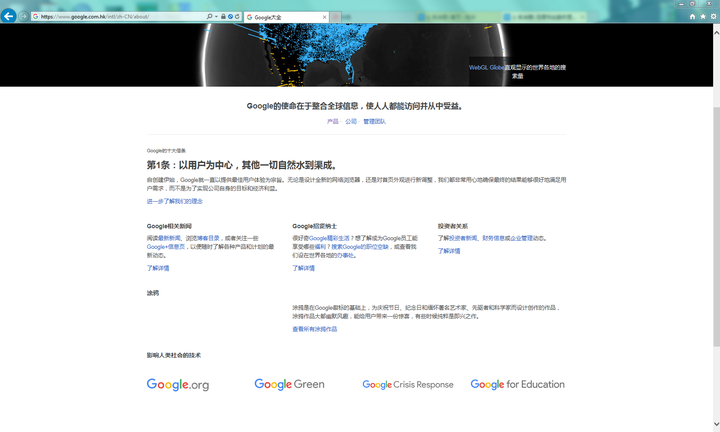
Task: Click the 影响人类社会的技术 heading
Action: 174,355
